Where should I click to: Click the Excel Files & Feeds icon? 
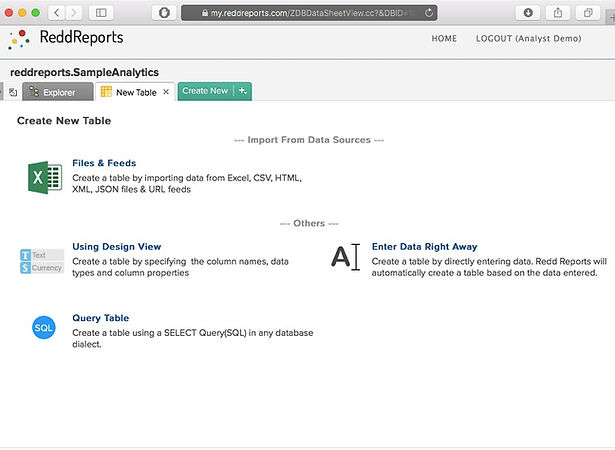(45, 177)
